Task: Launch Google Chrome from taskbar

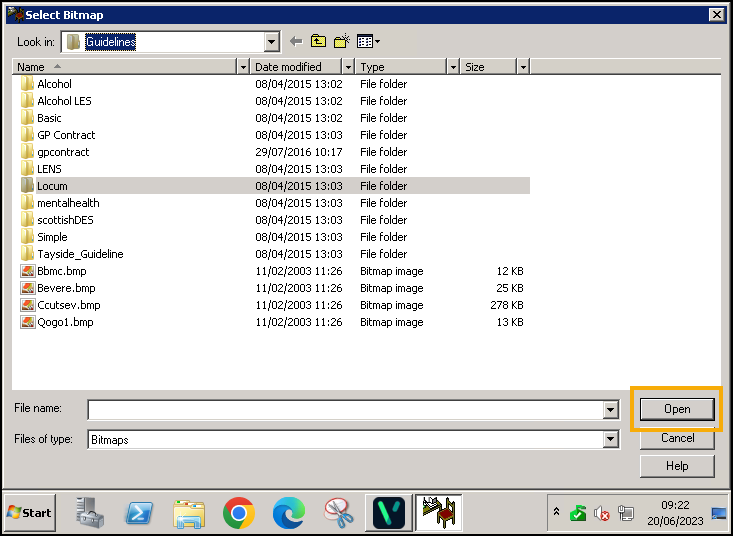Action: 238,513
